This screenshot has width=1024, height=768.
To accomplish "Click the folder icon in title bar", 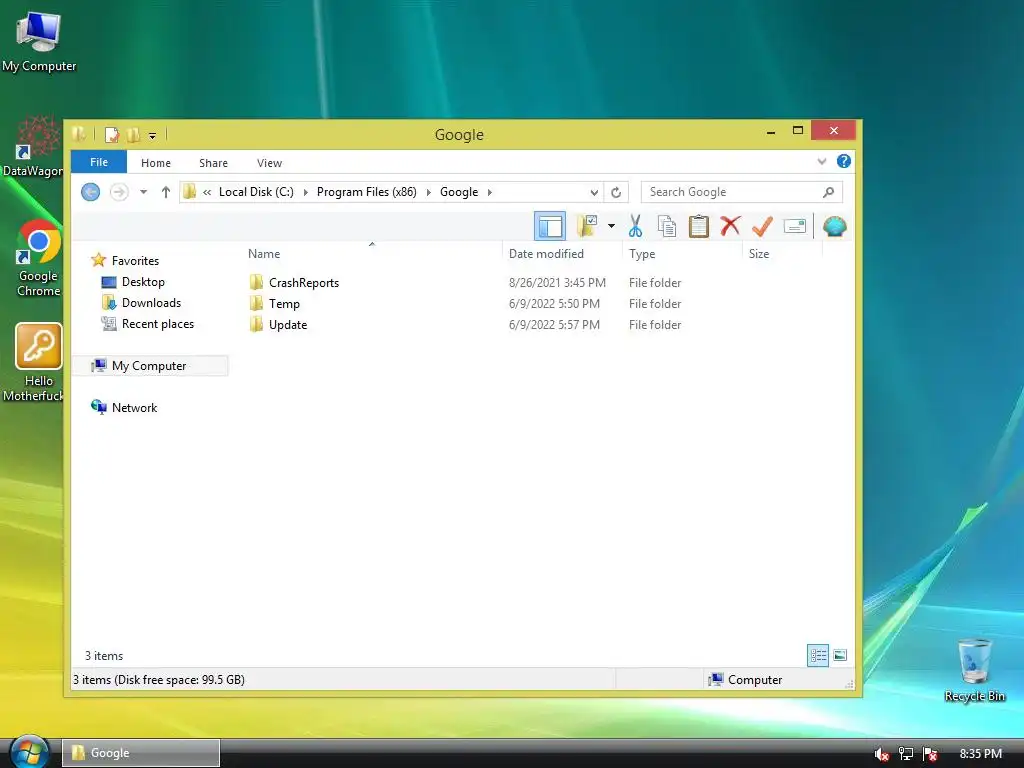I will [78, 134].
